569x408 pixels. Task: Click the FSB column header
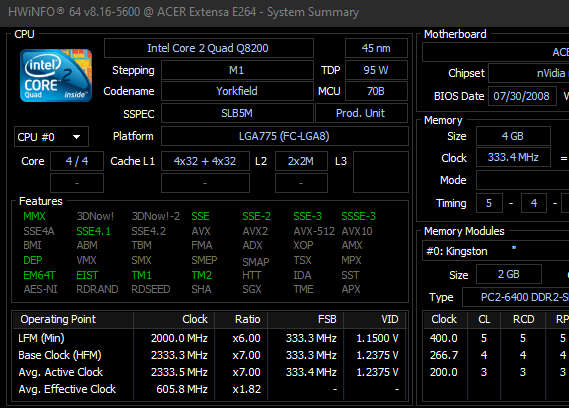(305, 319)
